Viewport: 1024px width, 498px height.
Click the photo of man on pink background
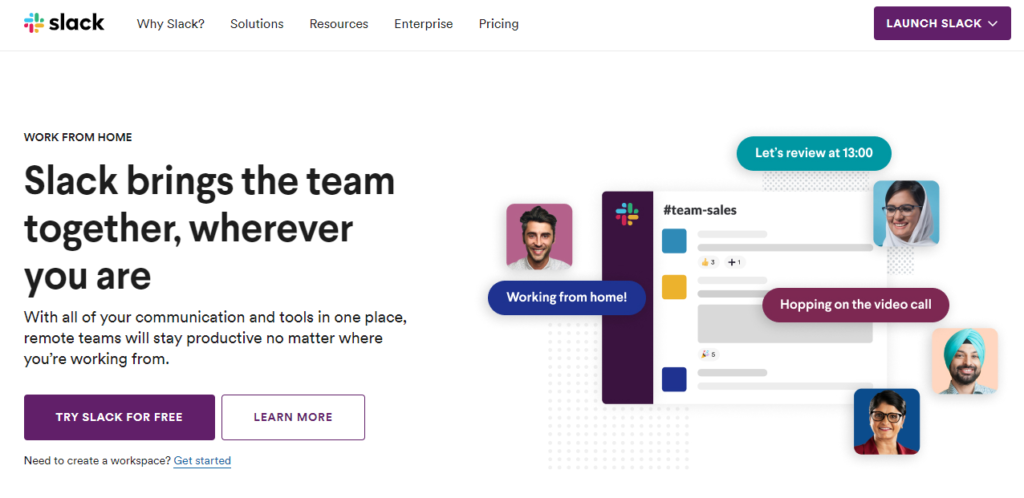point(539,236)
